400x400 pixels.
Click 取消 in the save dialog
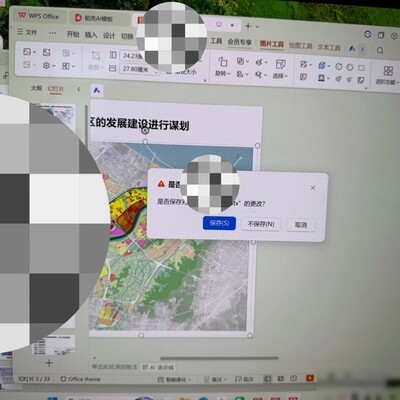click(x=301, y=225)
